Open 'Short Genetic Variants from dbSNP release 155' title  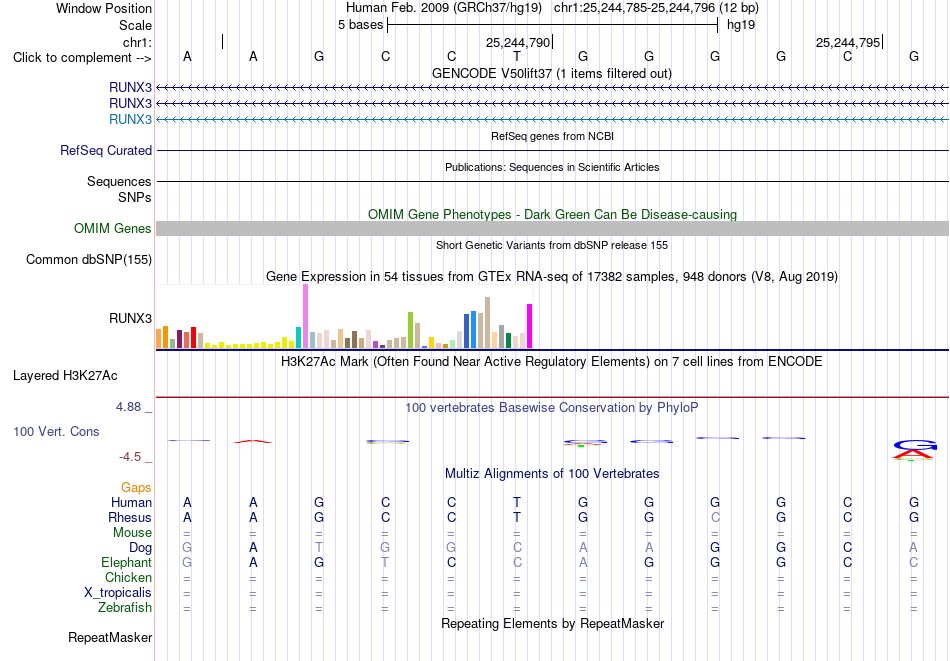coord(552,245)
